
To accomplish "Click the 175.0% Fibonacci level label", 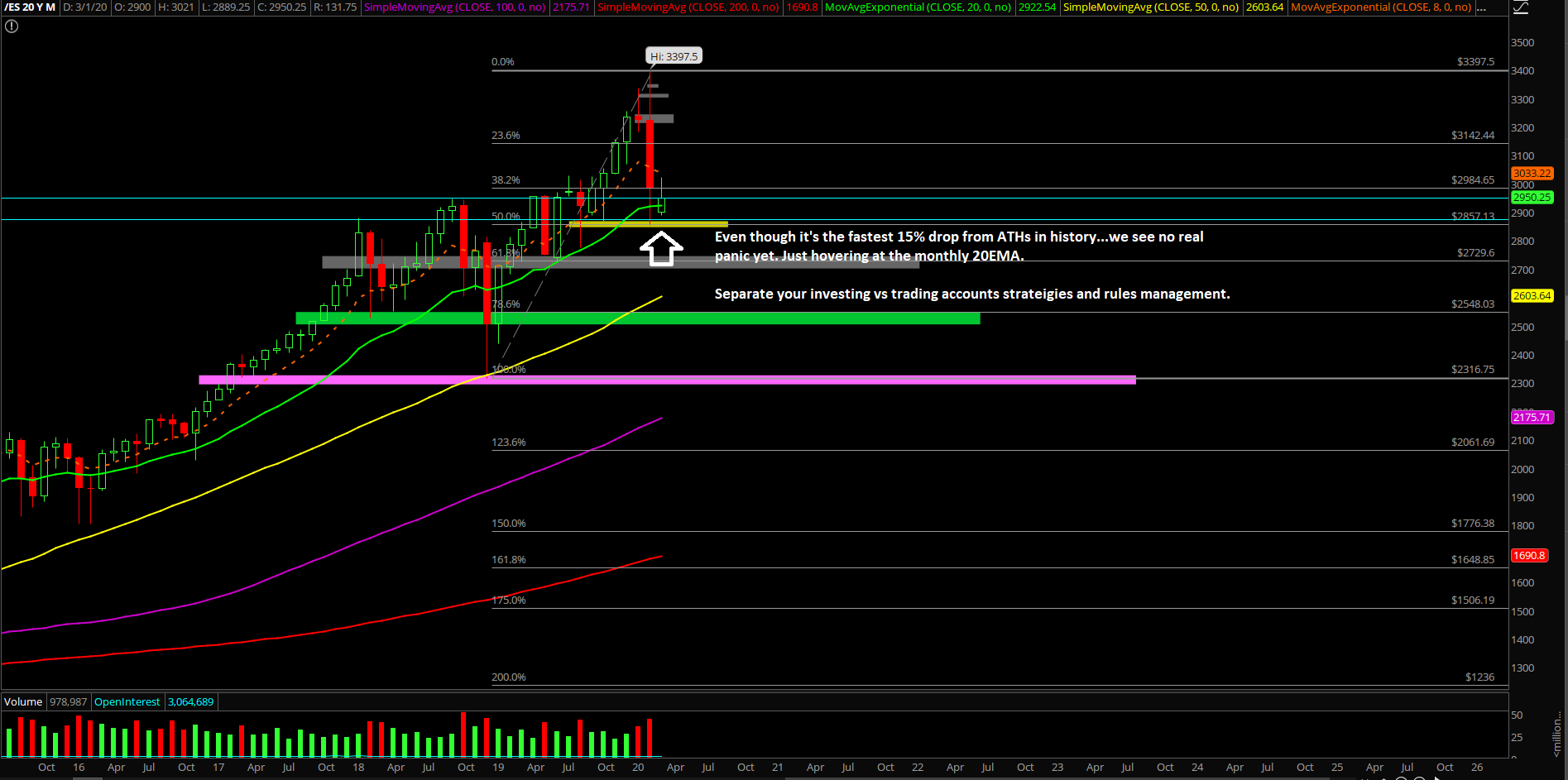I will click(x=509, y=601).
